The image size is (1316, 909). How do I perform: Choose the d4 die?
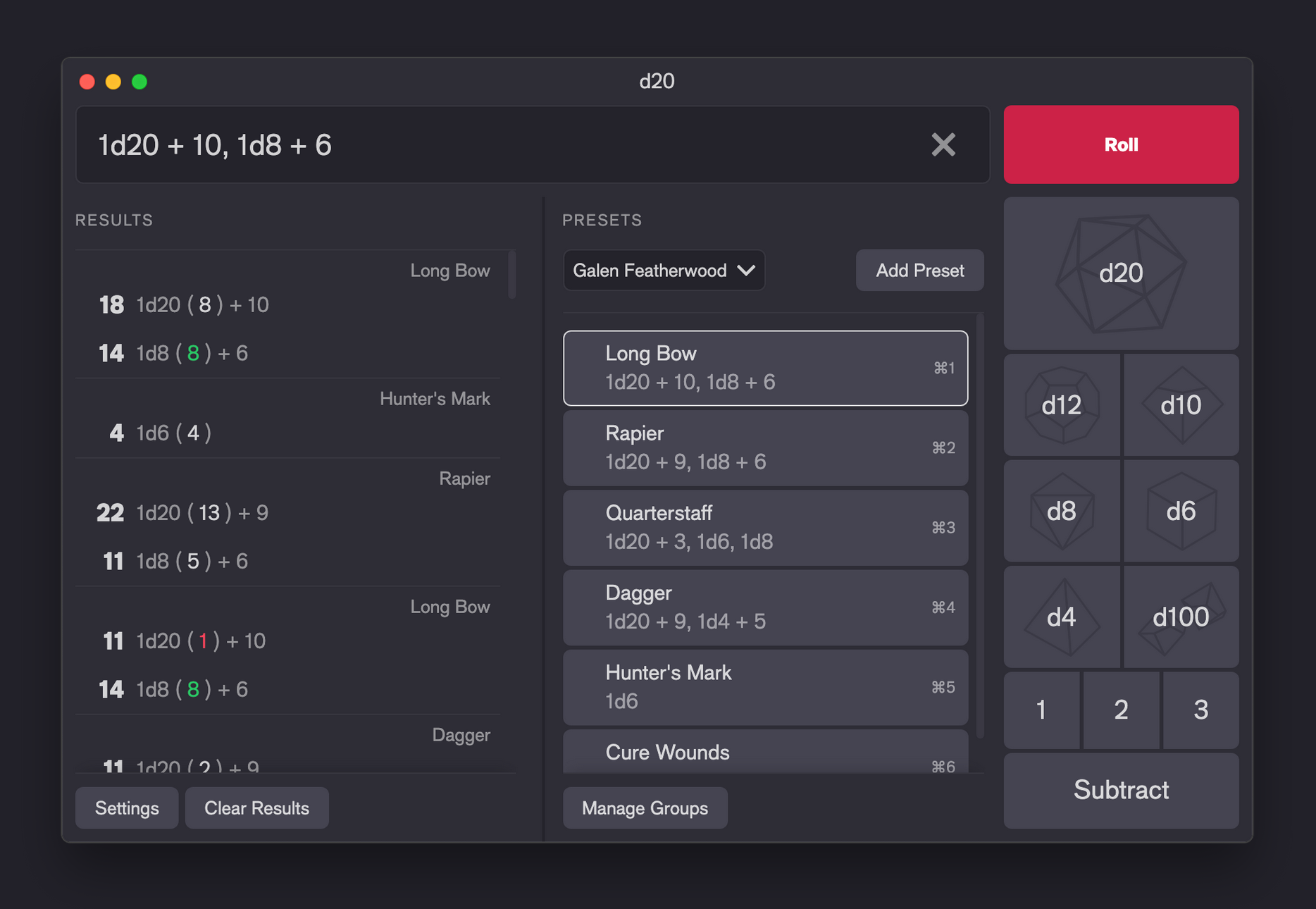(1061, 617)
